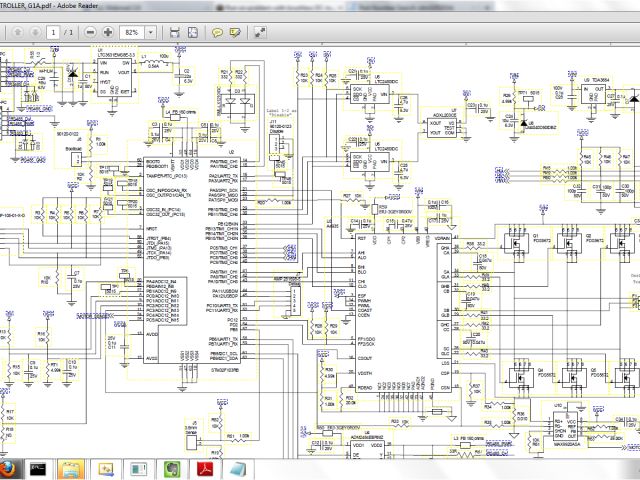Screen dimensions: 640x480
Task: Open Evernote from the taskbar
Action: (x=171, y=468)
